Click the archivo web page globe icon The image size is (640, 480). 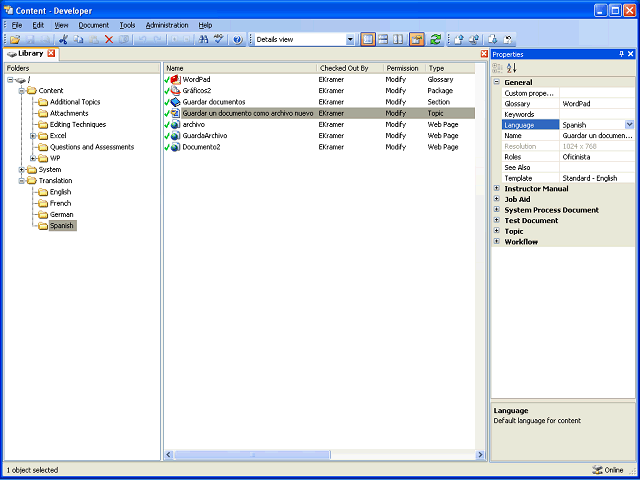176,124
